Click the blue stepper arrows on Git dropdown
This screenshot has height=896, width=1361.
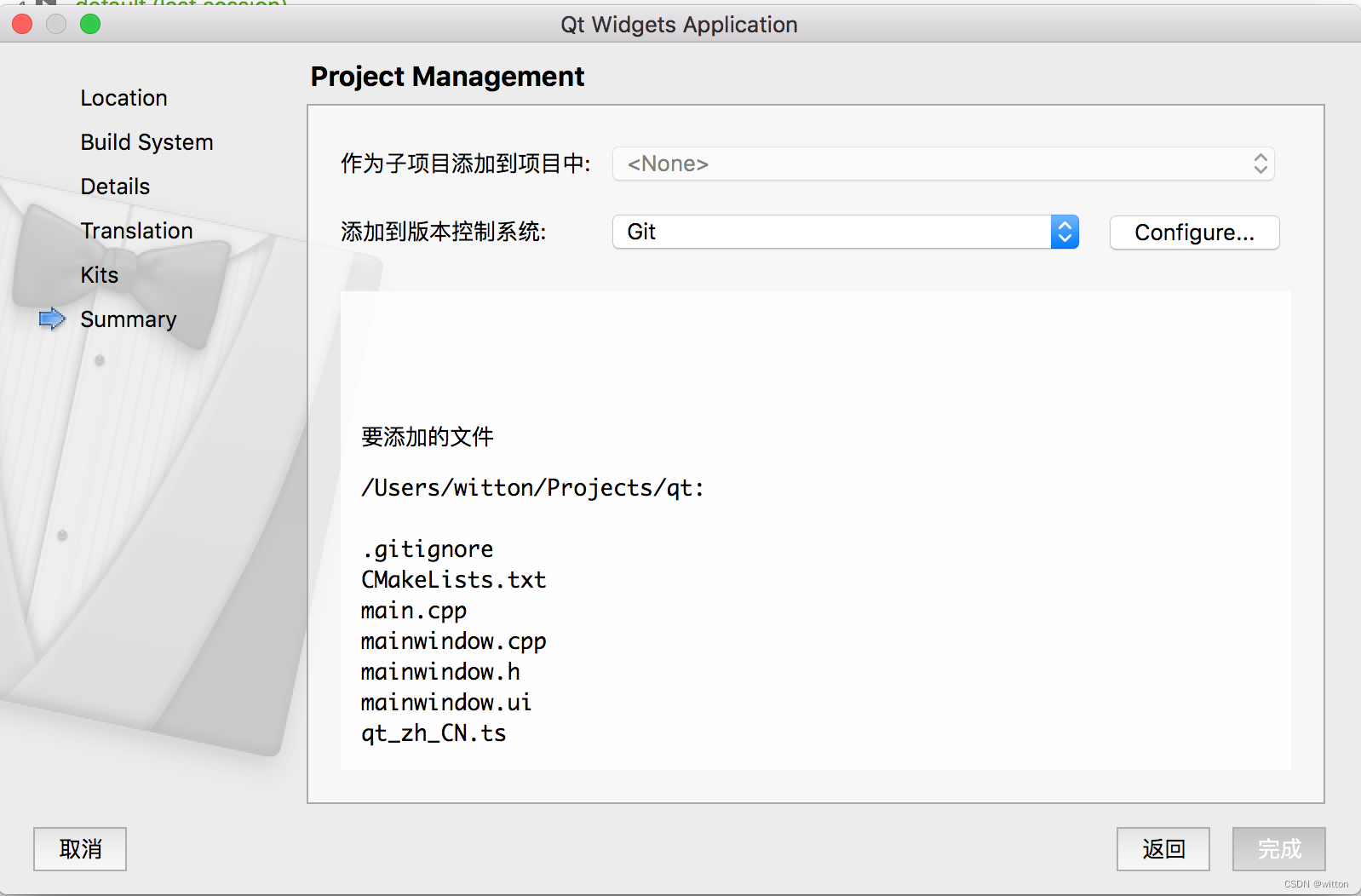(x=1065, y=232)
